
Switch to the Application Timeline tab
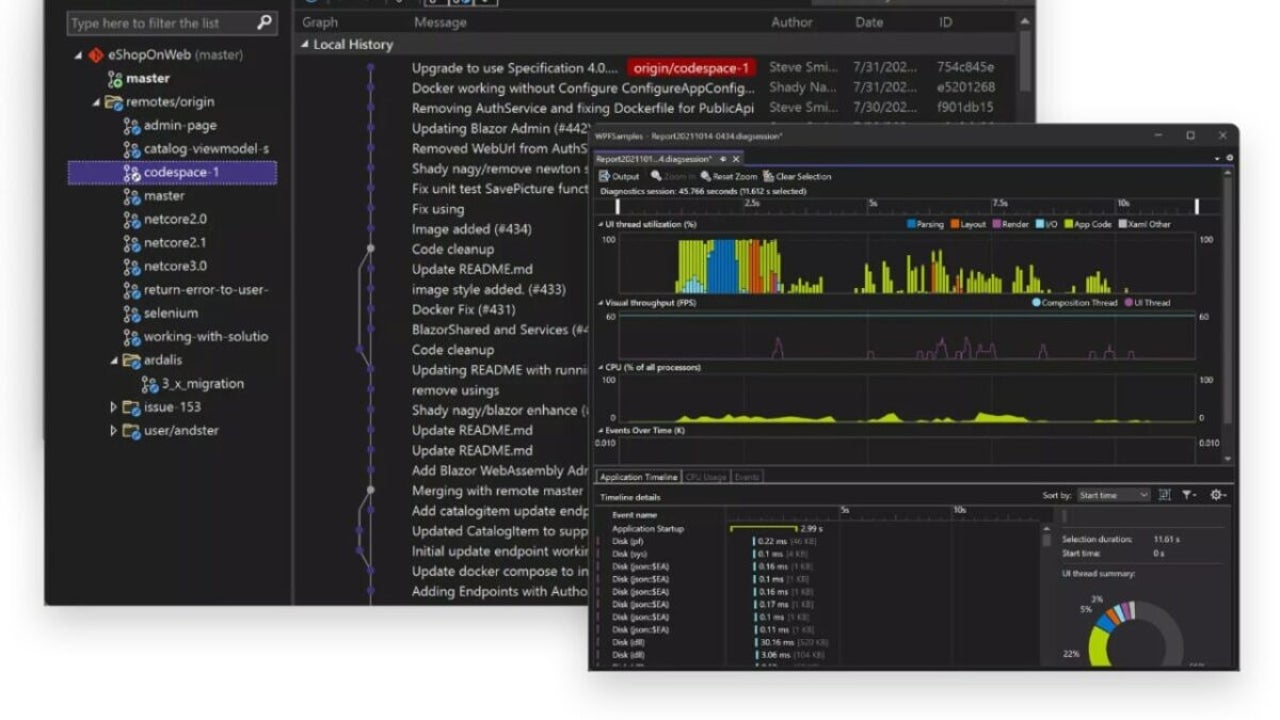(x=638, y=477)
